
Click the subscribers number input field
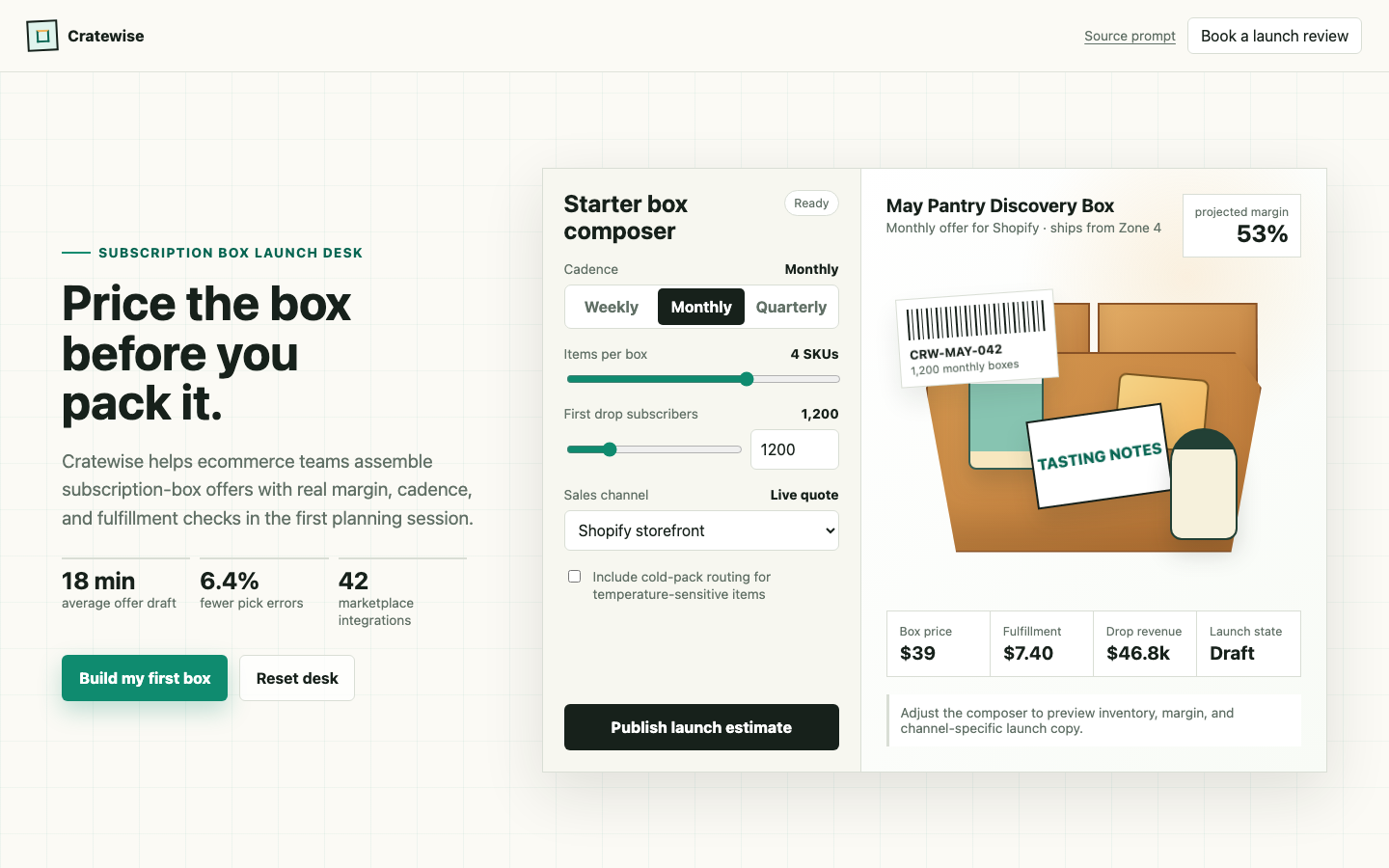click(x=795, y=449)
